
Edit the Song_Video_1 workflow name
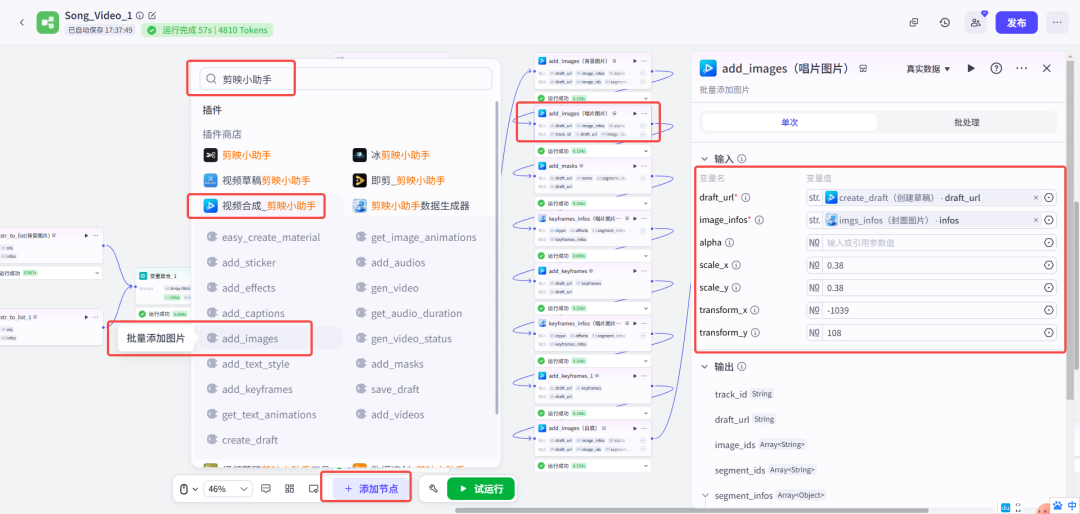point(152,14)
